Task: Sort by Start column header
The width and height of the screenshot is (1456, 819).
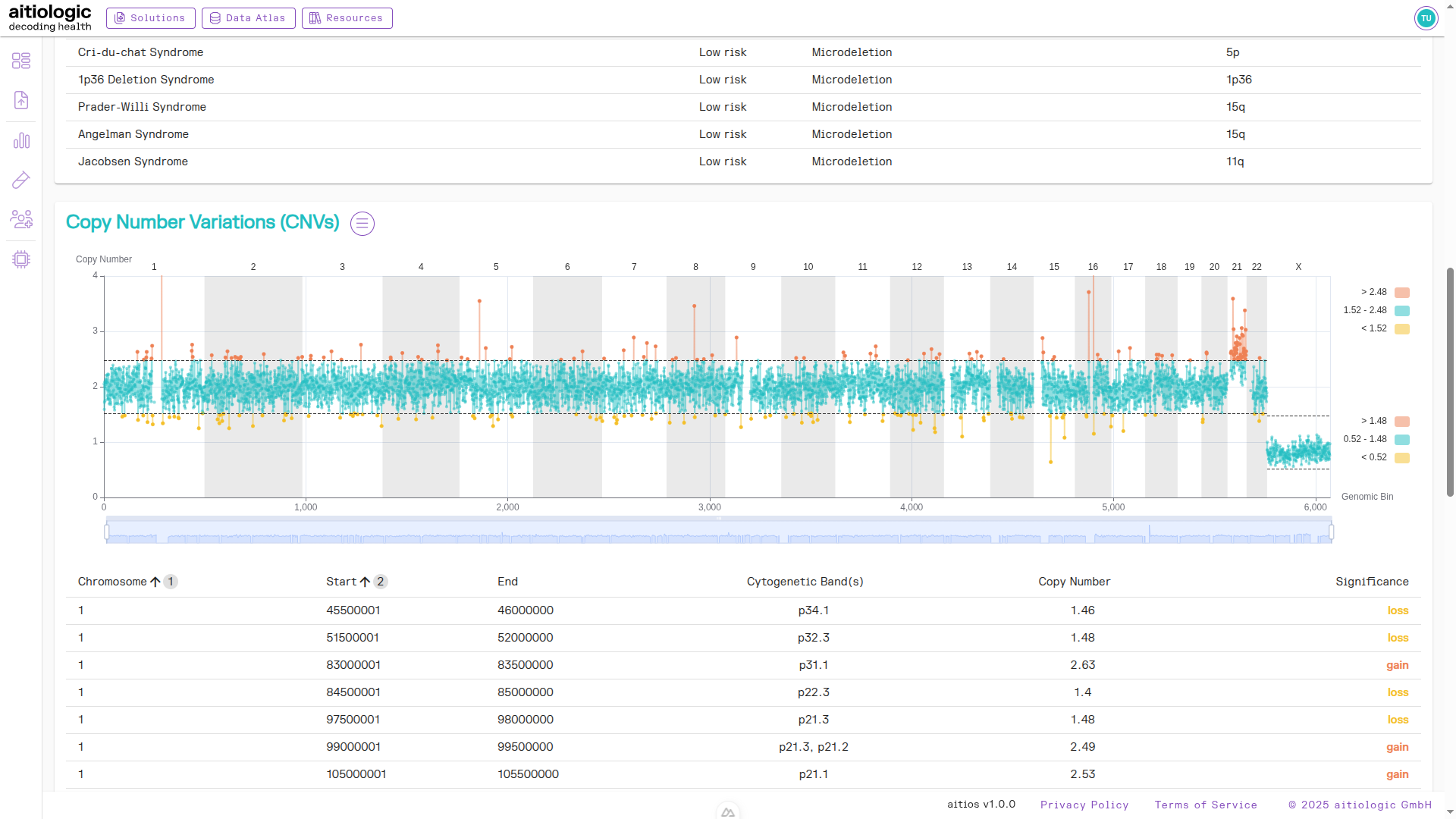Action: point(341,582)
